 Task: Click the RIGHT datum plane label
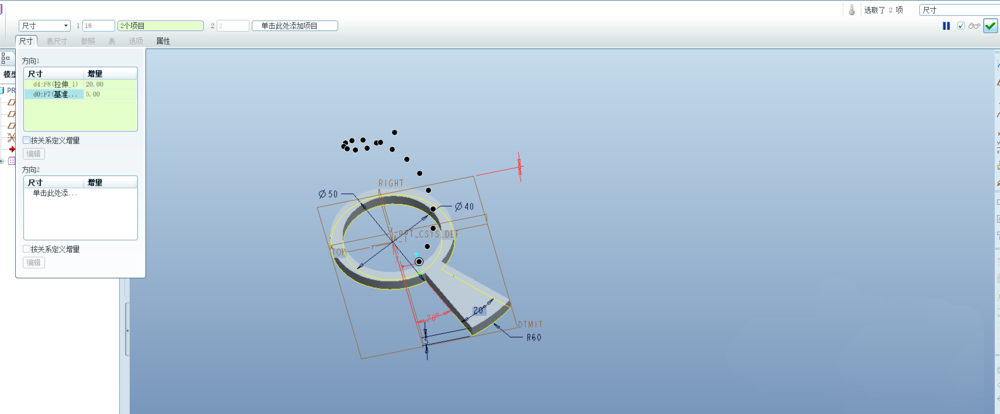coord(391,183)
